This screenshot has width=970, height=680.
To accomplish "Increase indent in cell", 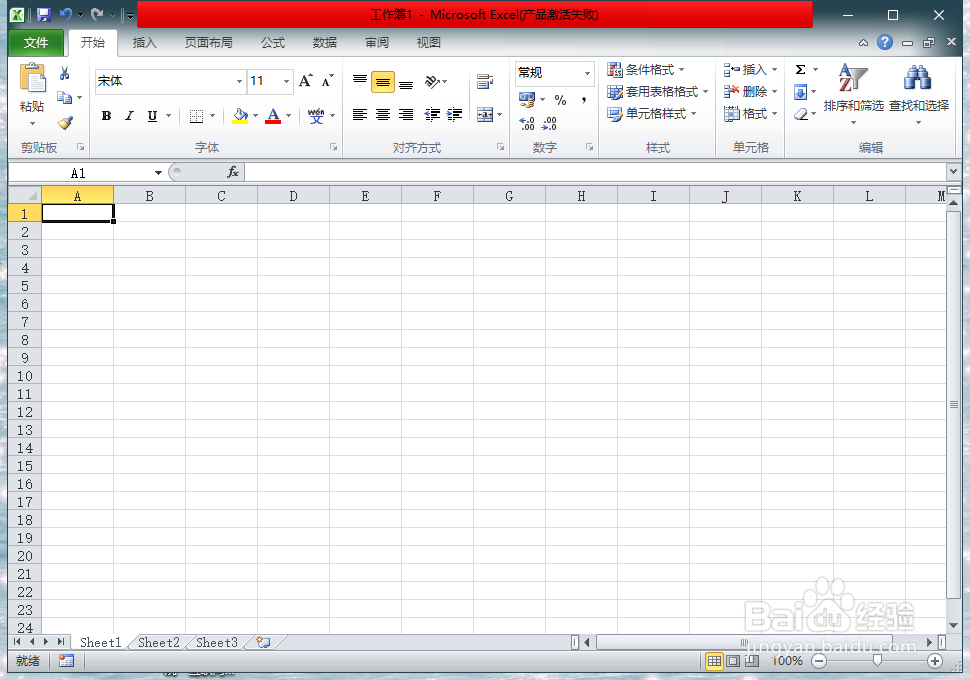I will [455, 114].
